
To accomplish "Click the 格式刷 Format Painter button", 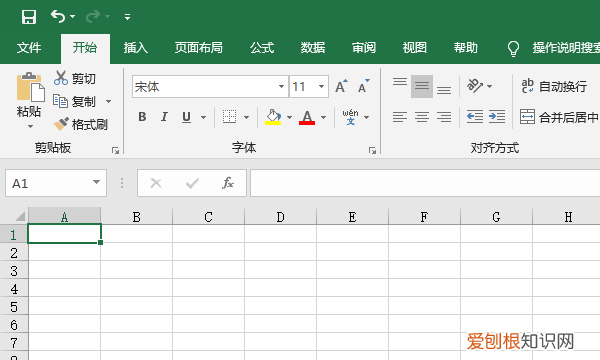I will 80,124.
